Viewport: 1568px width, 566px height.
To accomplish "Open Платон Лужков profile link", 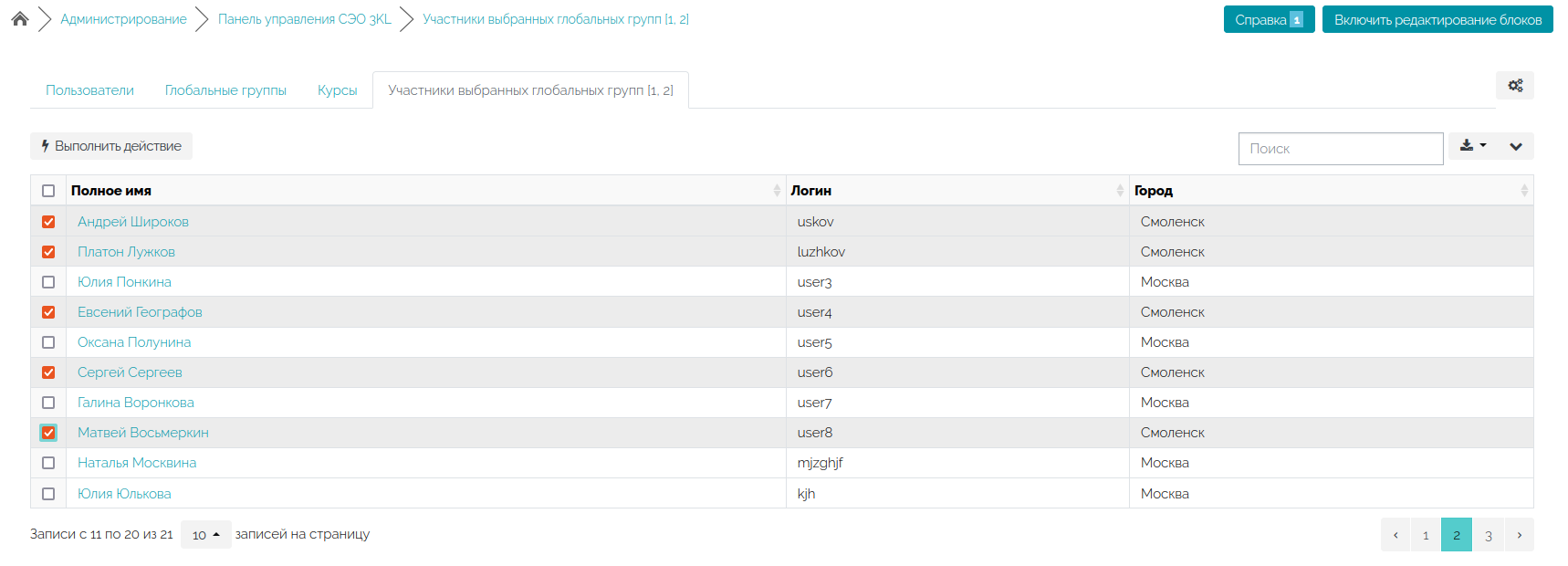I will (x=126, y=252).
